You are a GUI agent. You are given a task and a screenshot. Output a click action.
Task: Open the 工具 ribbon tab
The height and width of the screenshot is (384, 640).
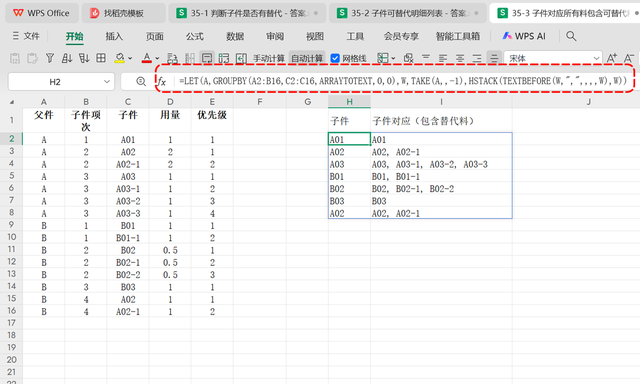coord(355,36)
